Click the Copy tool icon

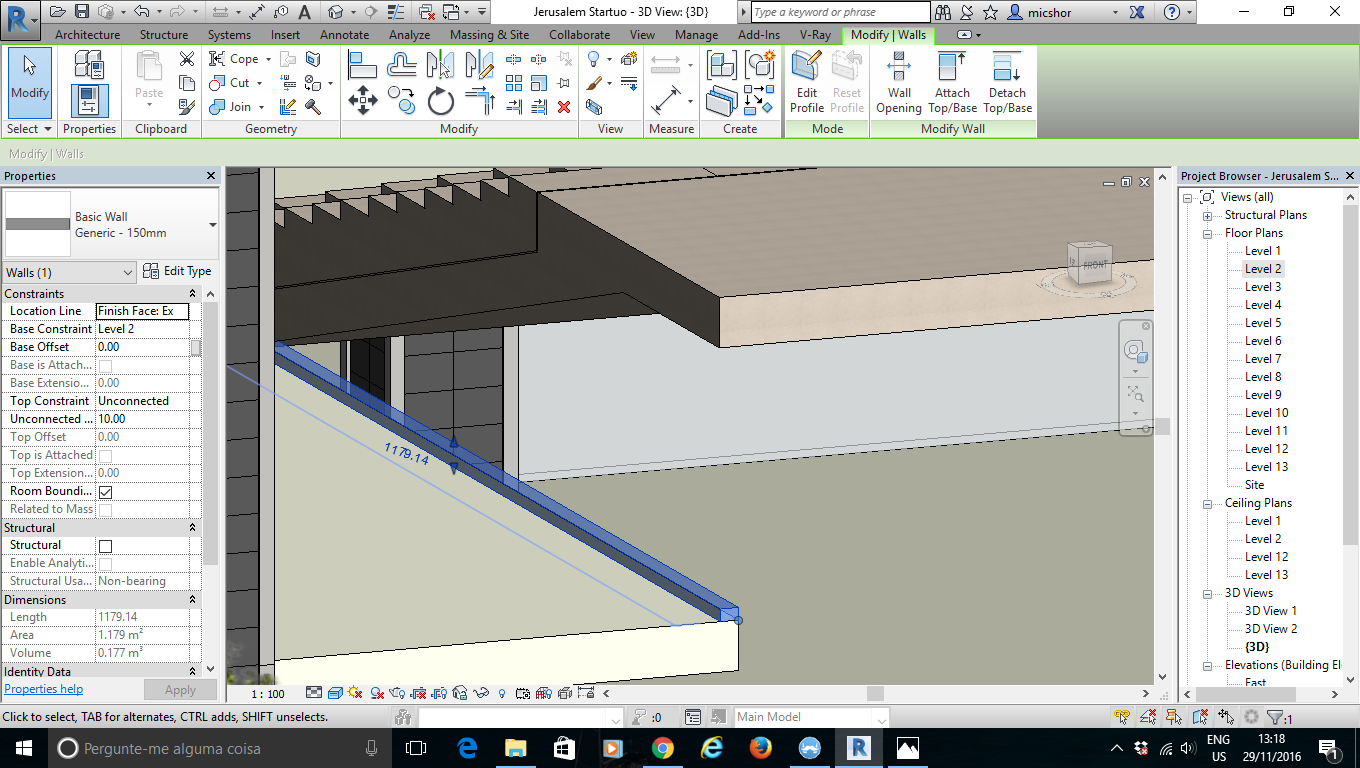point(401,101)
